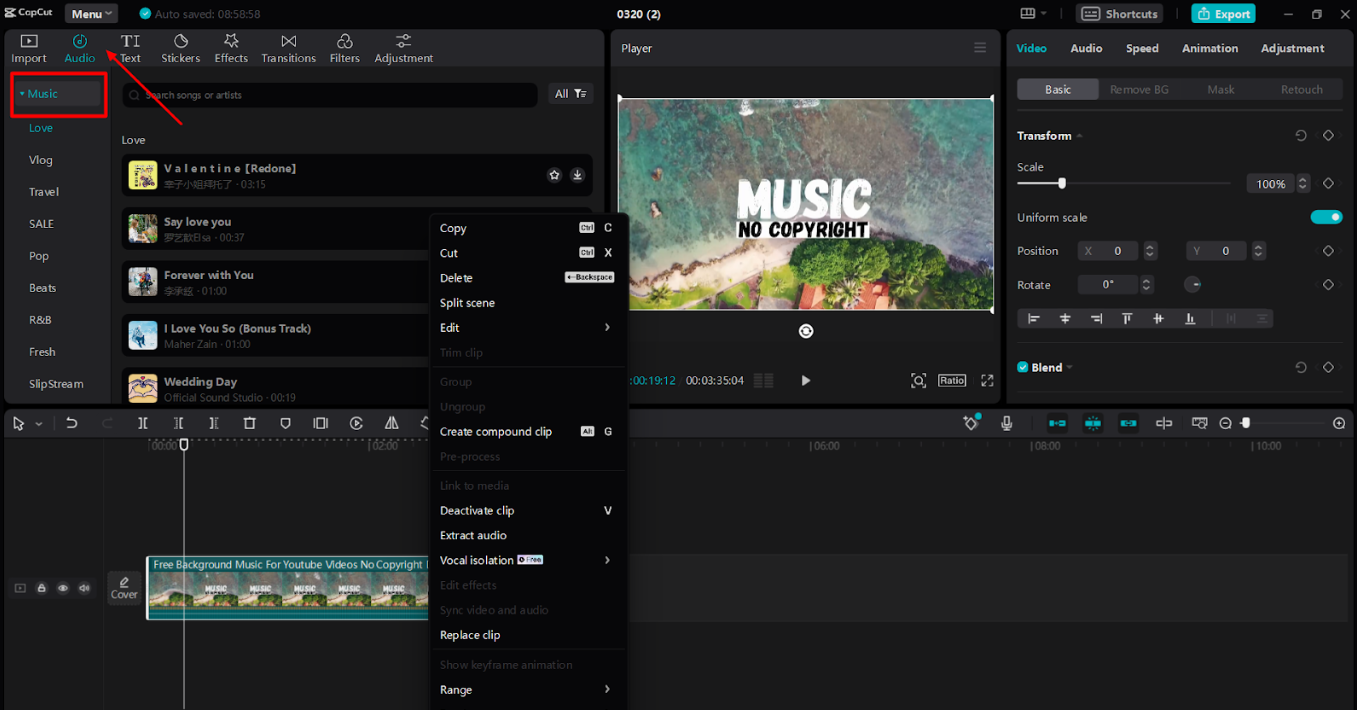
Task: Collapse the Transform section arrow
Action: click(x=1080, y=136)
